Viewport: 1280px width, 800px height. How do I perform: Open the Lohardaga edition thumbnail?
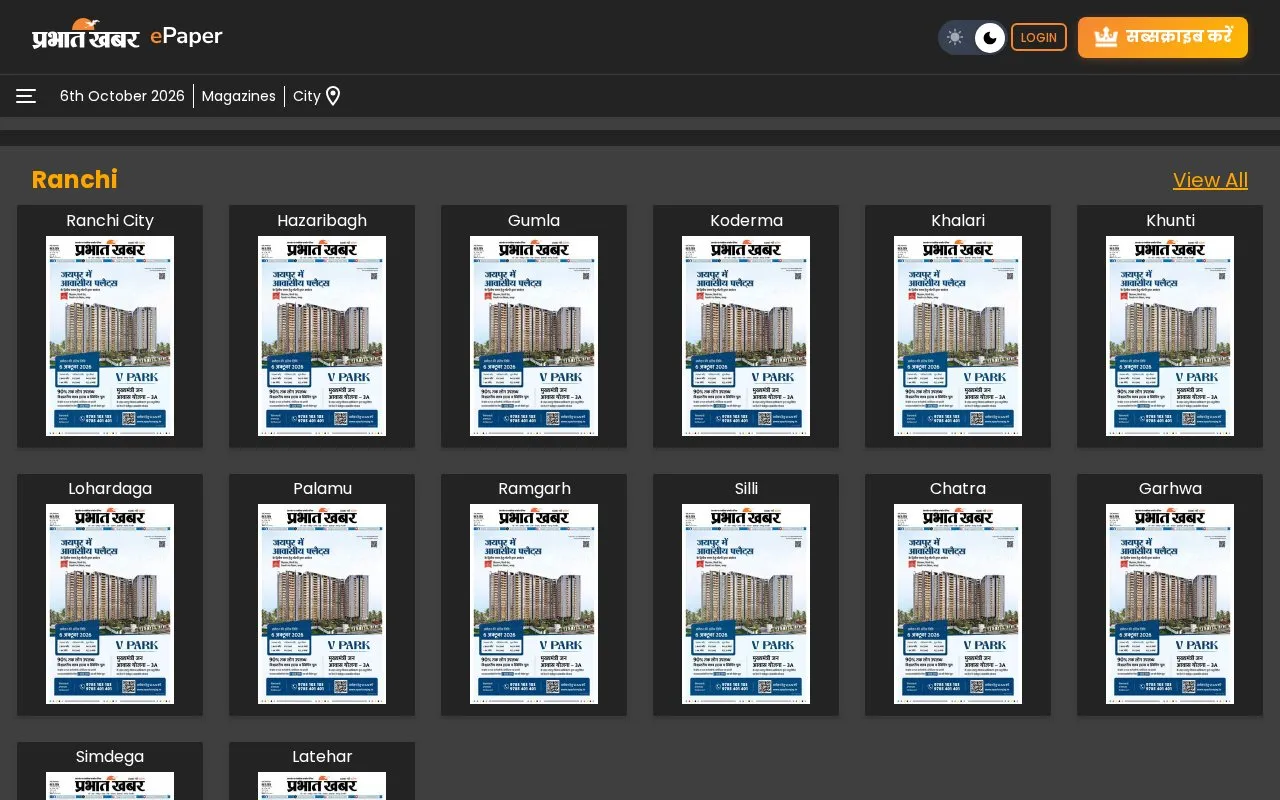click(x=110, y=604)
